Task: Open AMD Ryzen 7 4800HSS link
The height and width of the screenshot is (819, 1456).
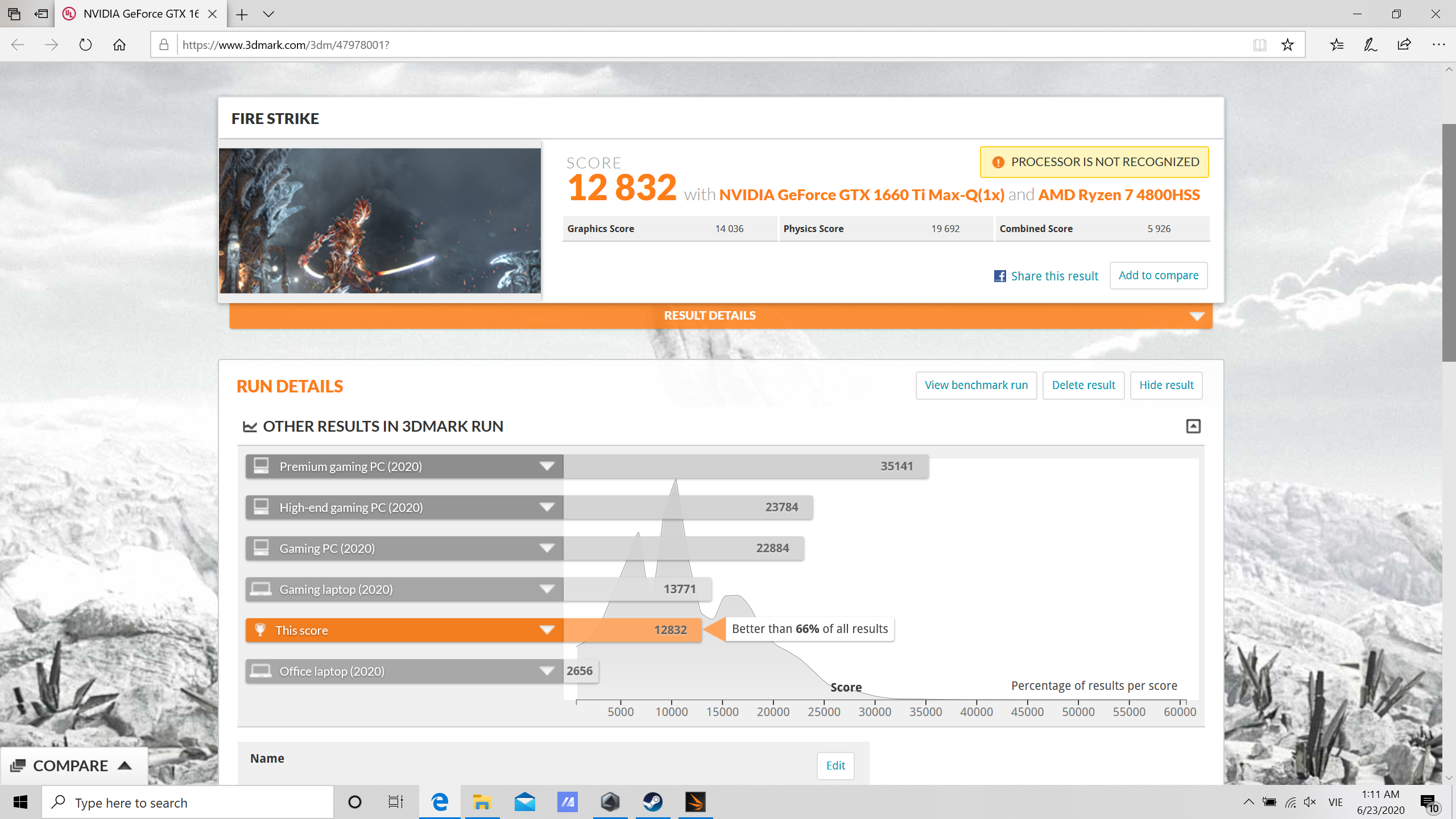Action: point(1119,195)
